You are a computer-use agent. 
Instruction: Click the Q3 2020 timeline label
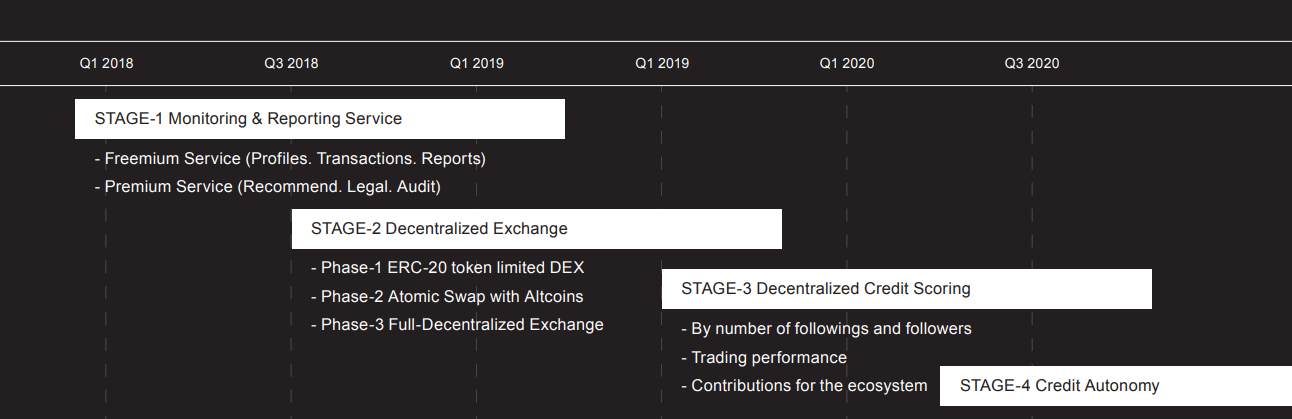1032,63
